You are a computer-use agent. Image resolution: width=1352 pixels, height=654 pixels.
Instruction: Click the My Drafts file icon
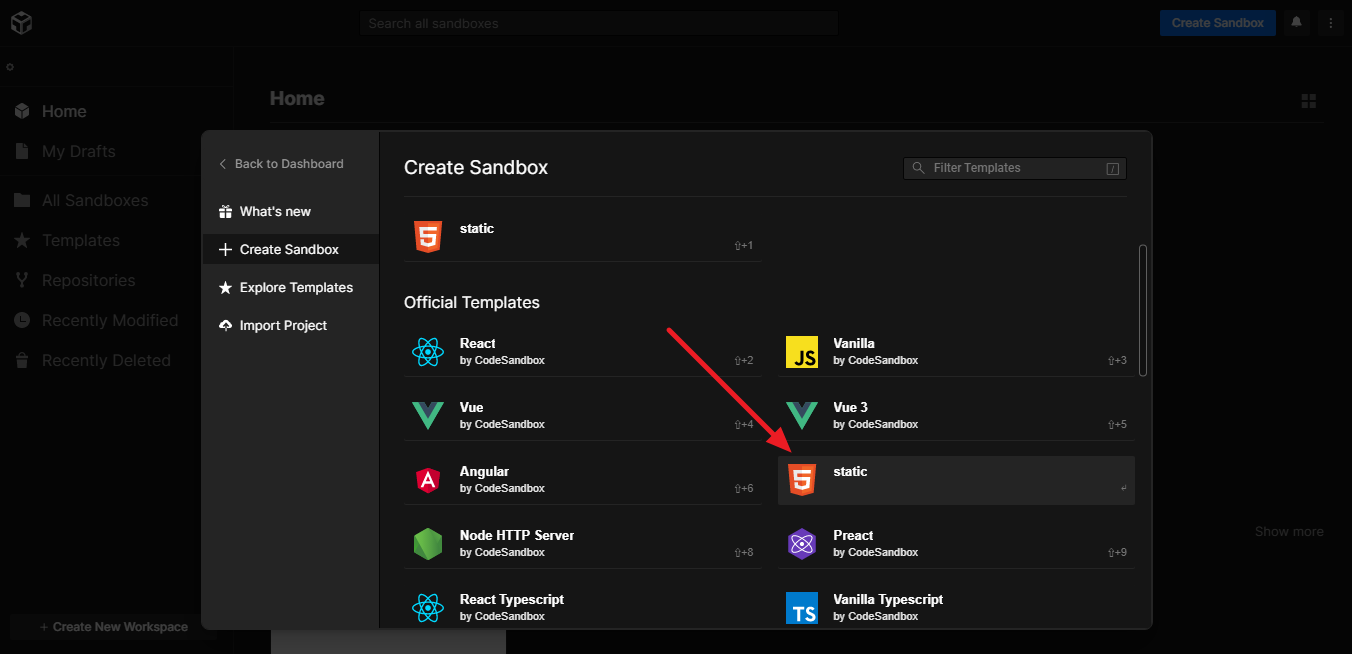pos(22,151)
